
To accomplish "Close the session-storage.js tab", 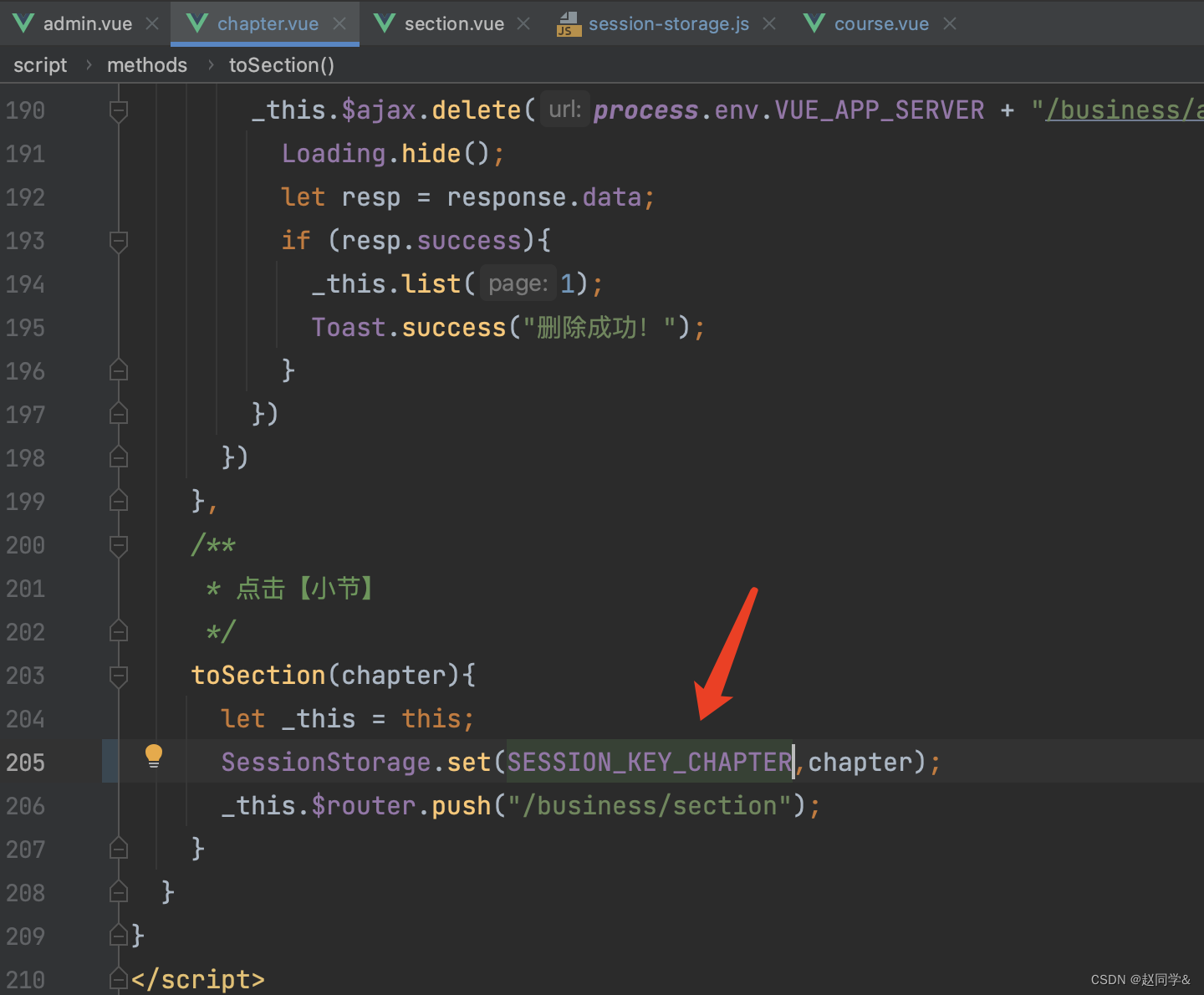I will click(769, 23).
